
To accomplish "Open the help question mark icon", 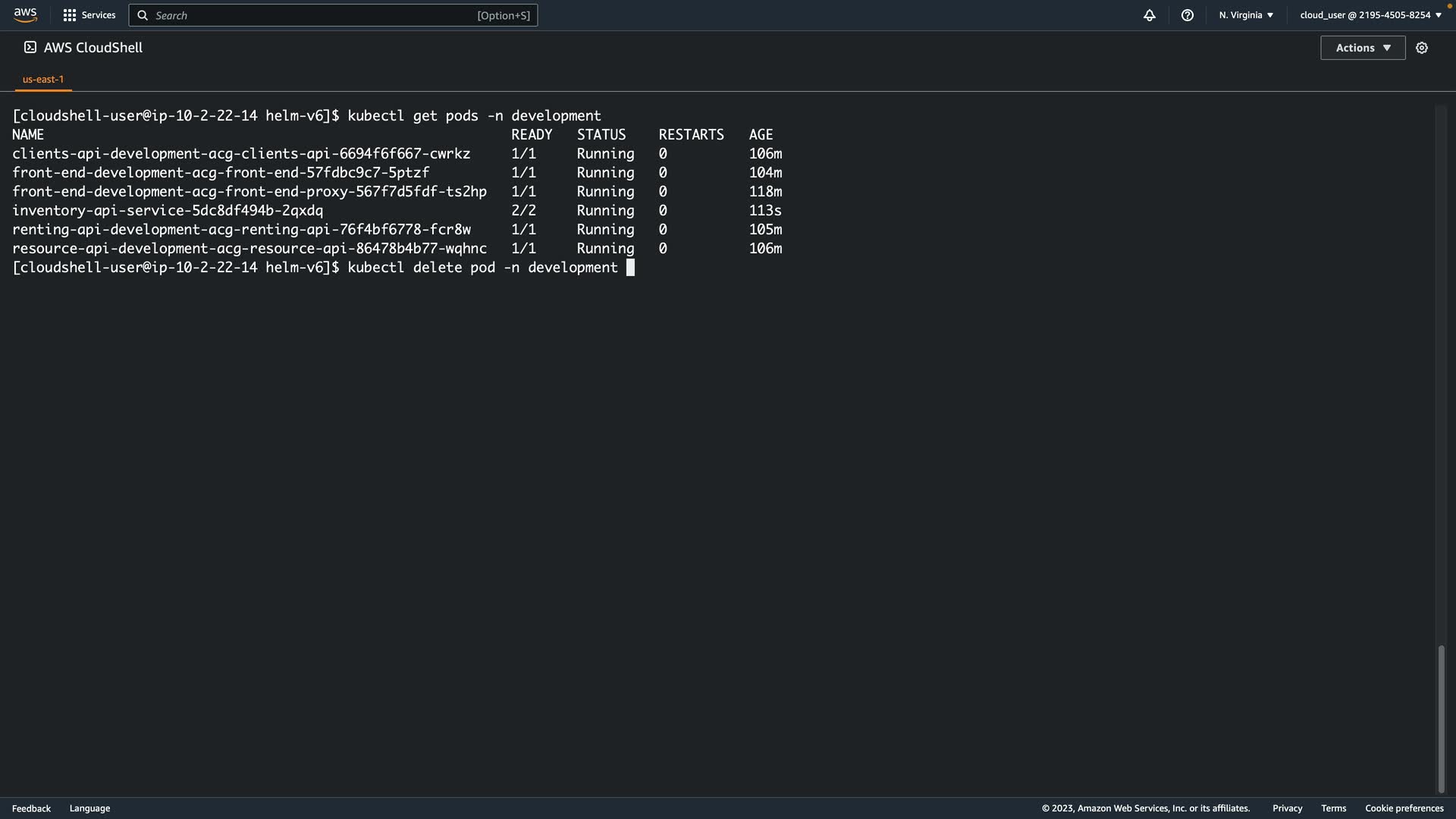I will [1188, 15].
